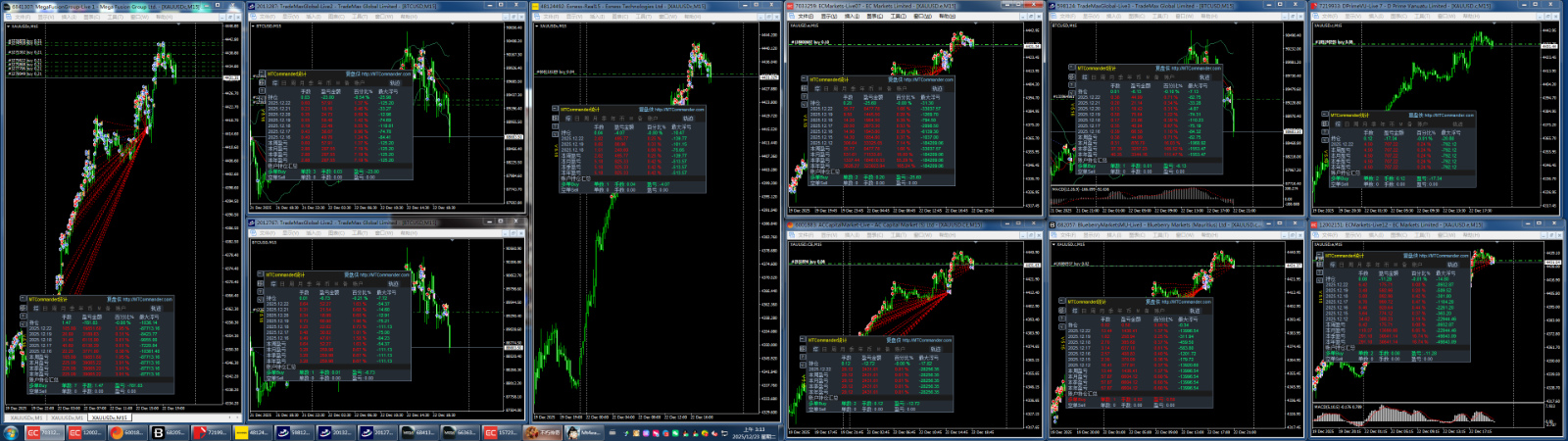Viewport: 1568px width, 441px height.
Task: Click DPrimeVU 7219933 window title icon
Action: pyautogui.click(x=1314, y=6)
